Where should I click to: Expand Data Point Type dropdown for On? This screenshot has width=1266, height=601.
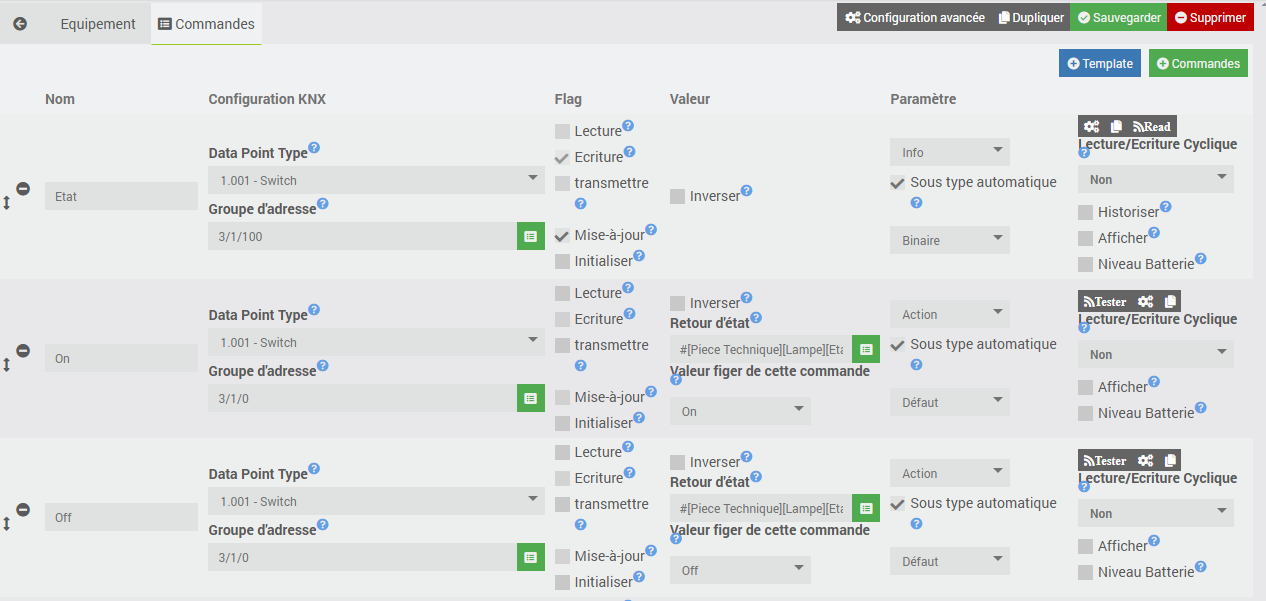376,342
